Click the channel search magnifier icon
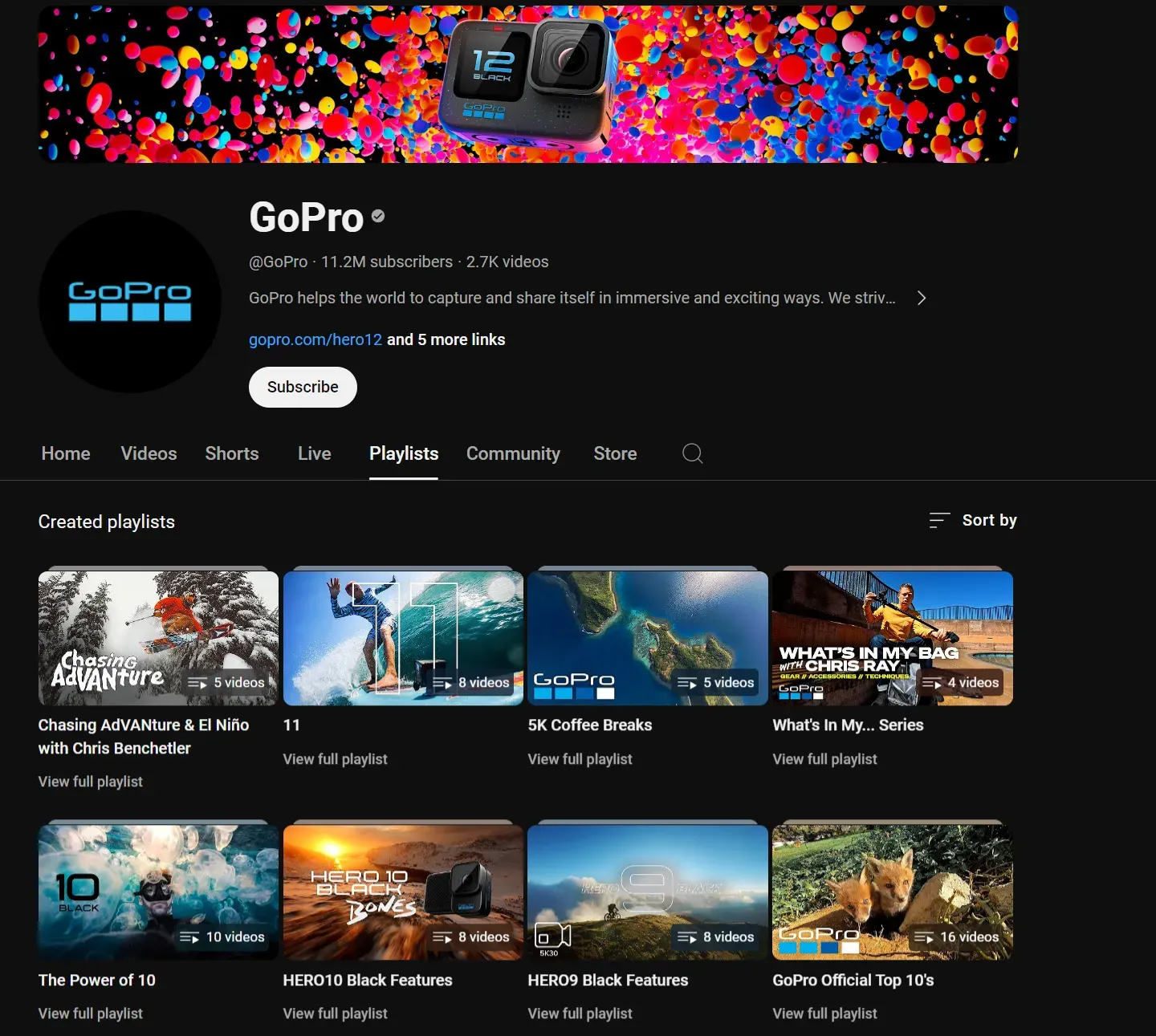This screenshot has height=1036, width=1156. (x=692, y=453)
